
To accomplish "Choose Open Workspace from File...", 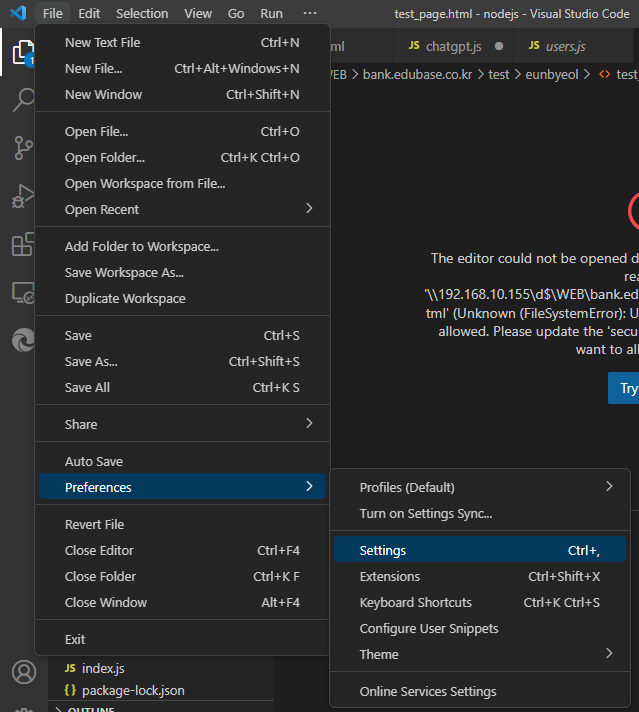I will pos(182,183).
